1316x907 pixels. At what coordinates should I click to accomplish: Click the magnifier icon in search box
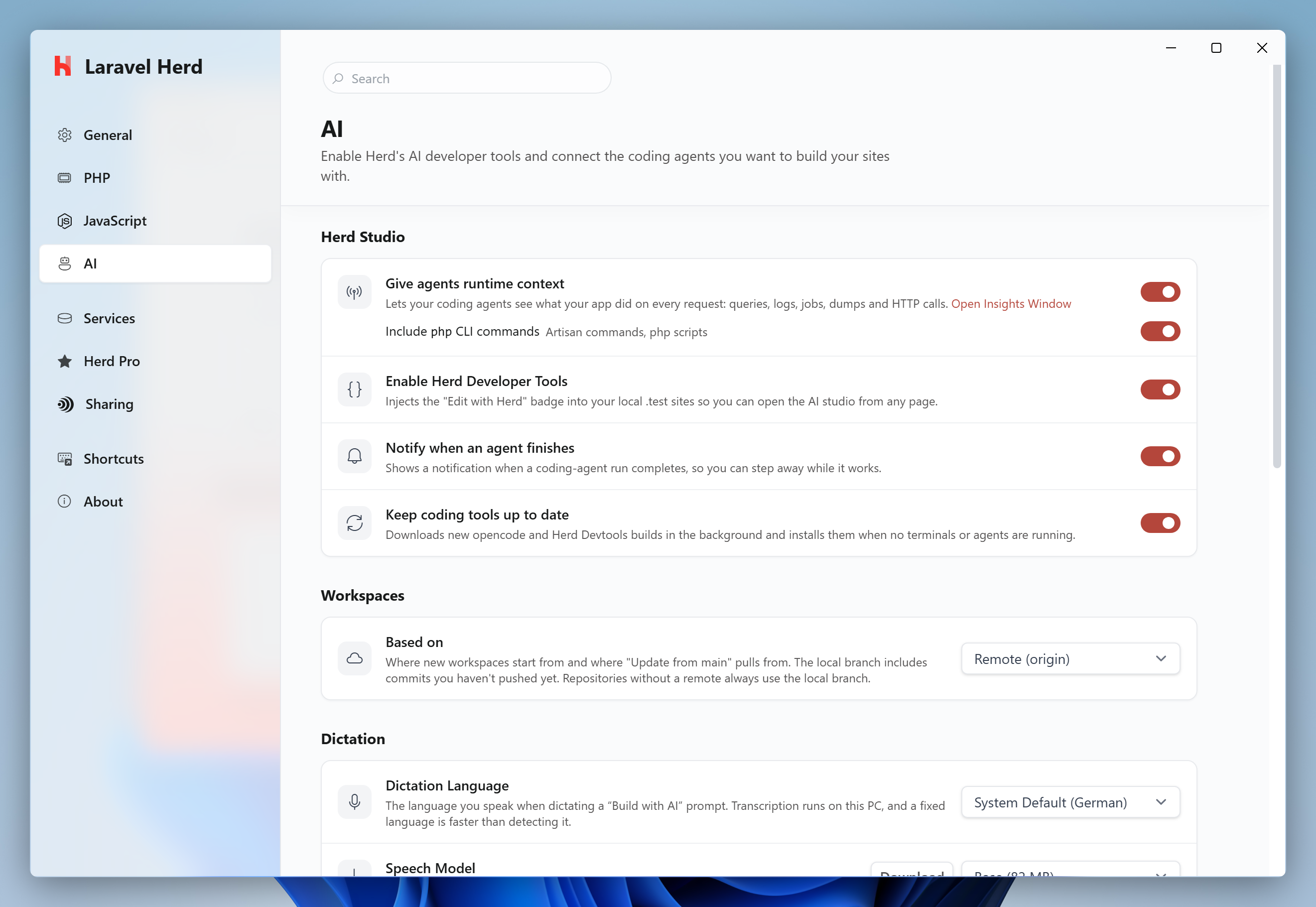[x=338, y=78]
